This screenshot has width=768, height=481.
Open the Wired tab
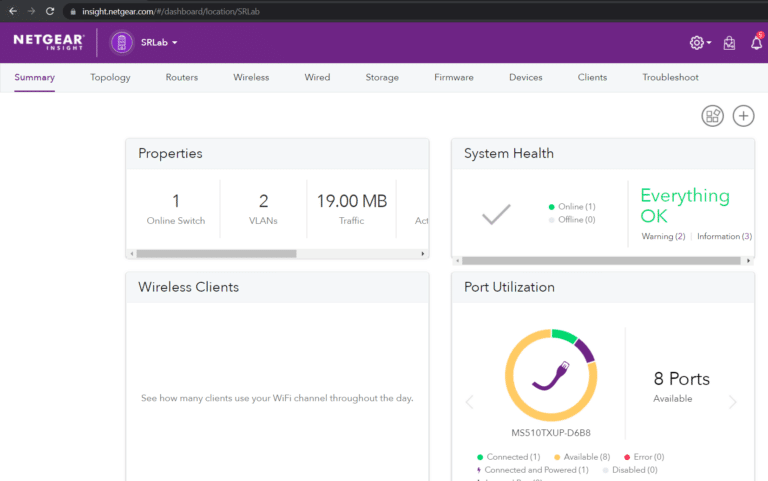pyautogui.click(x=317, y=77)
